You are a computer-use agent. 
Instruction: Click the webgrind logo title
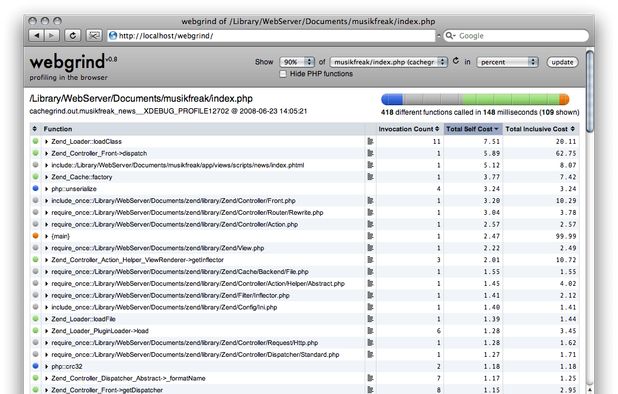pos(67,62)
